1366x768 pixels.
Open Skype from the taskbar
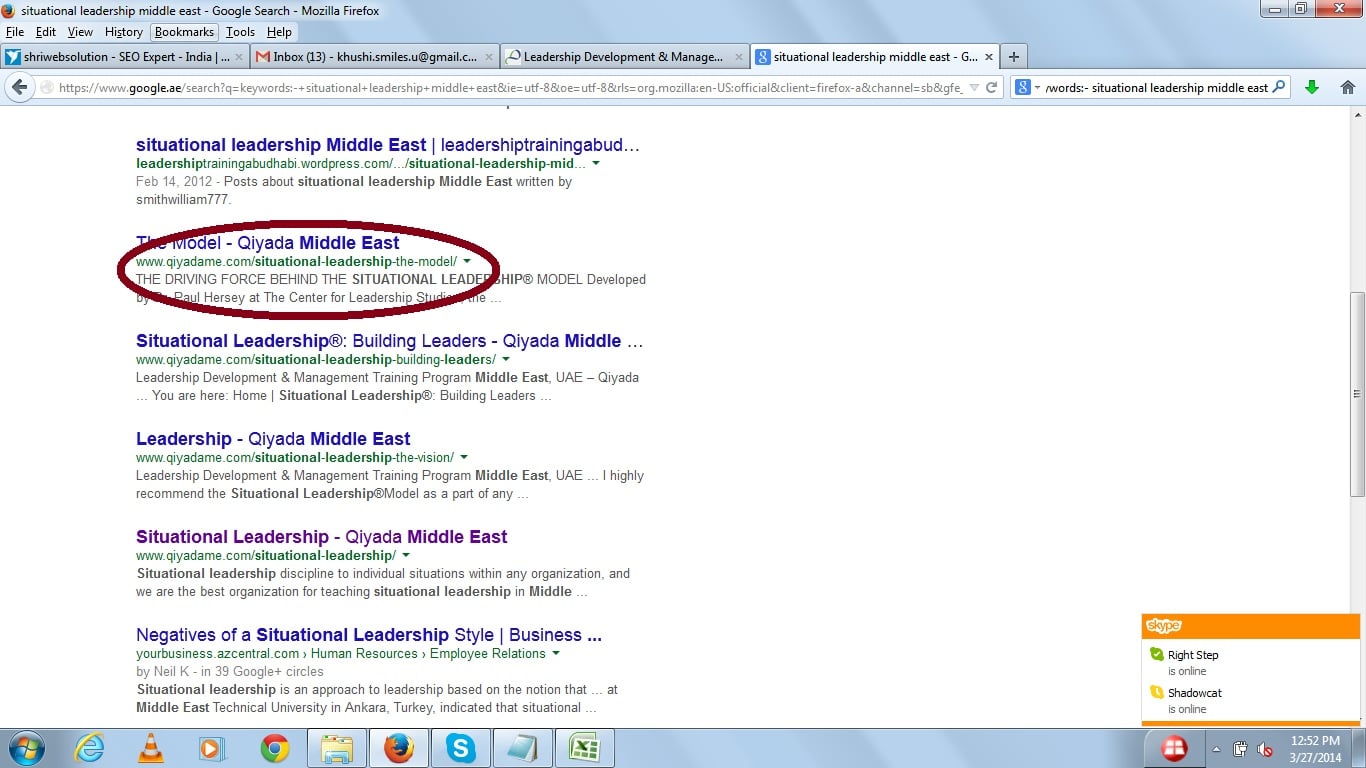[460, 748]
